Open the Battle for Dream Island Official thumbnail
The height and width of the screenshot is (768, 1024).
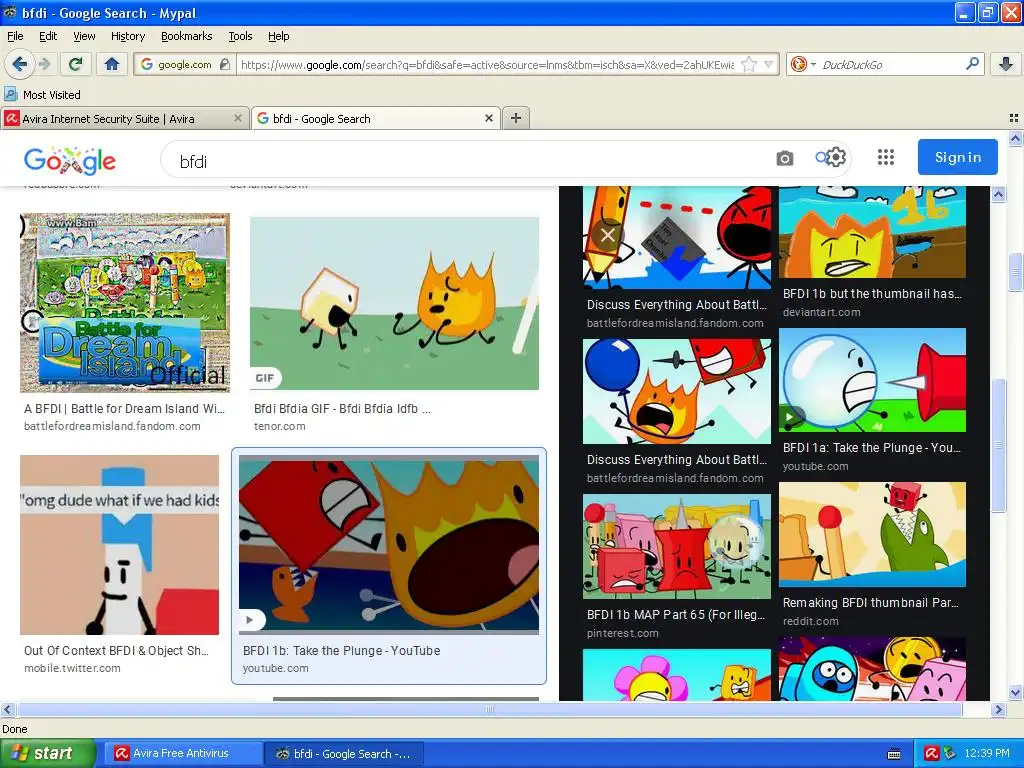[125, 302]
